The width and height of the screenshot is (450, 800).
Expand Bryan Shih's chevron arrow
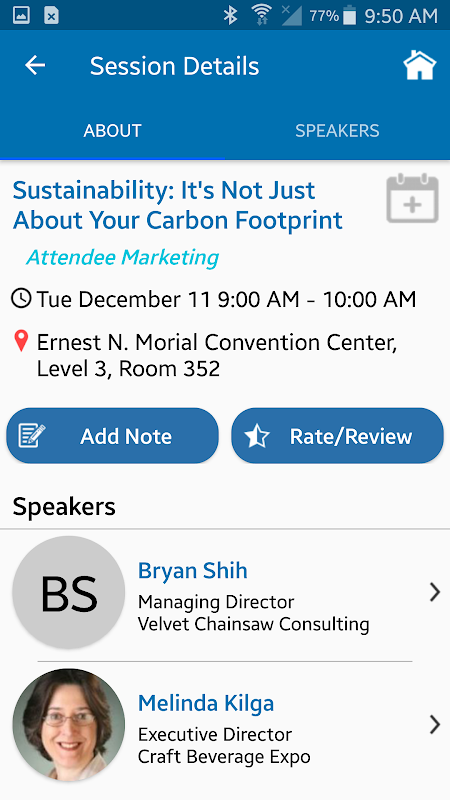434,592
